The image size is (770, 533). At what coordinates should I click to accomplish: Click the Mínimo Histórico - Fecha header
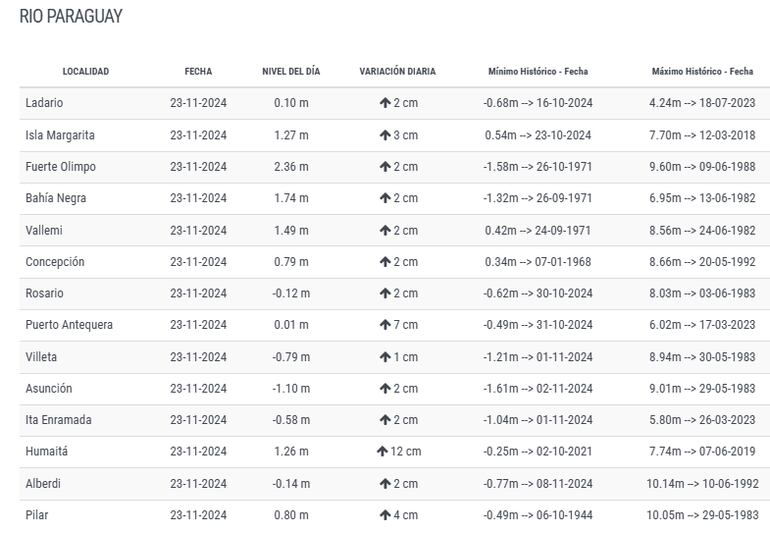click(x=538, y=72)
